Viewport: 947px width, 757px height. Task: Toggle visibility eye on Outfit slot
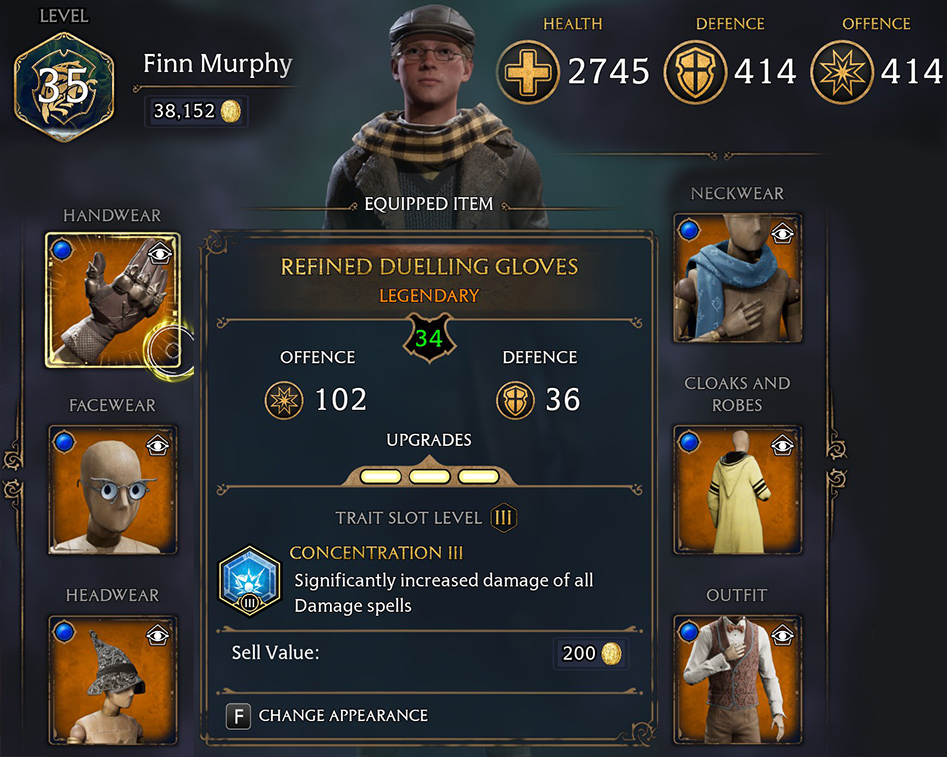coord(782,635)
